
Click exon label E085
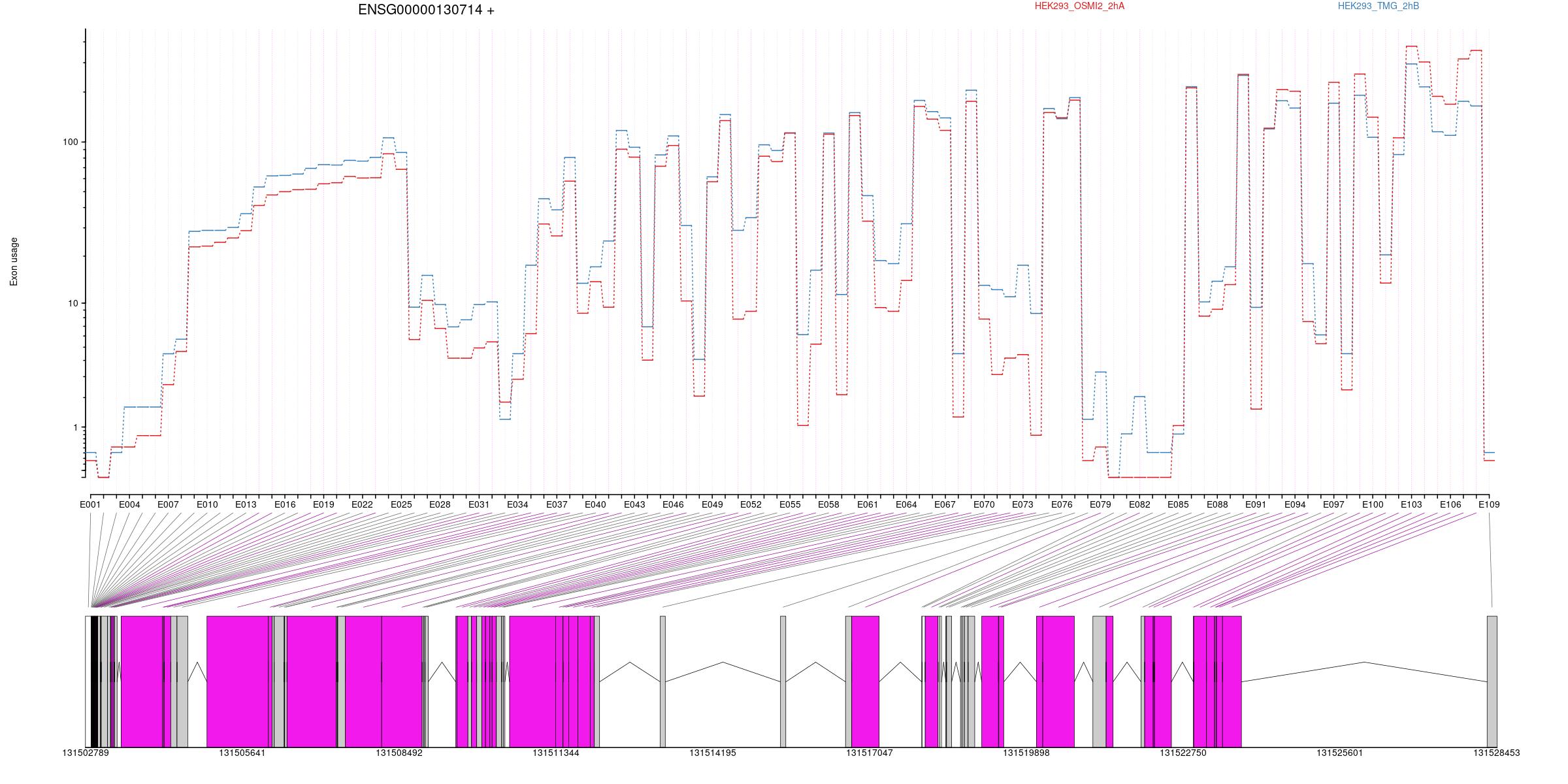click(x=1178, y=504)
